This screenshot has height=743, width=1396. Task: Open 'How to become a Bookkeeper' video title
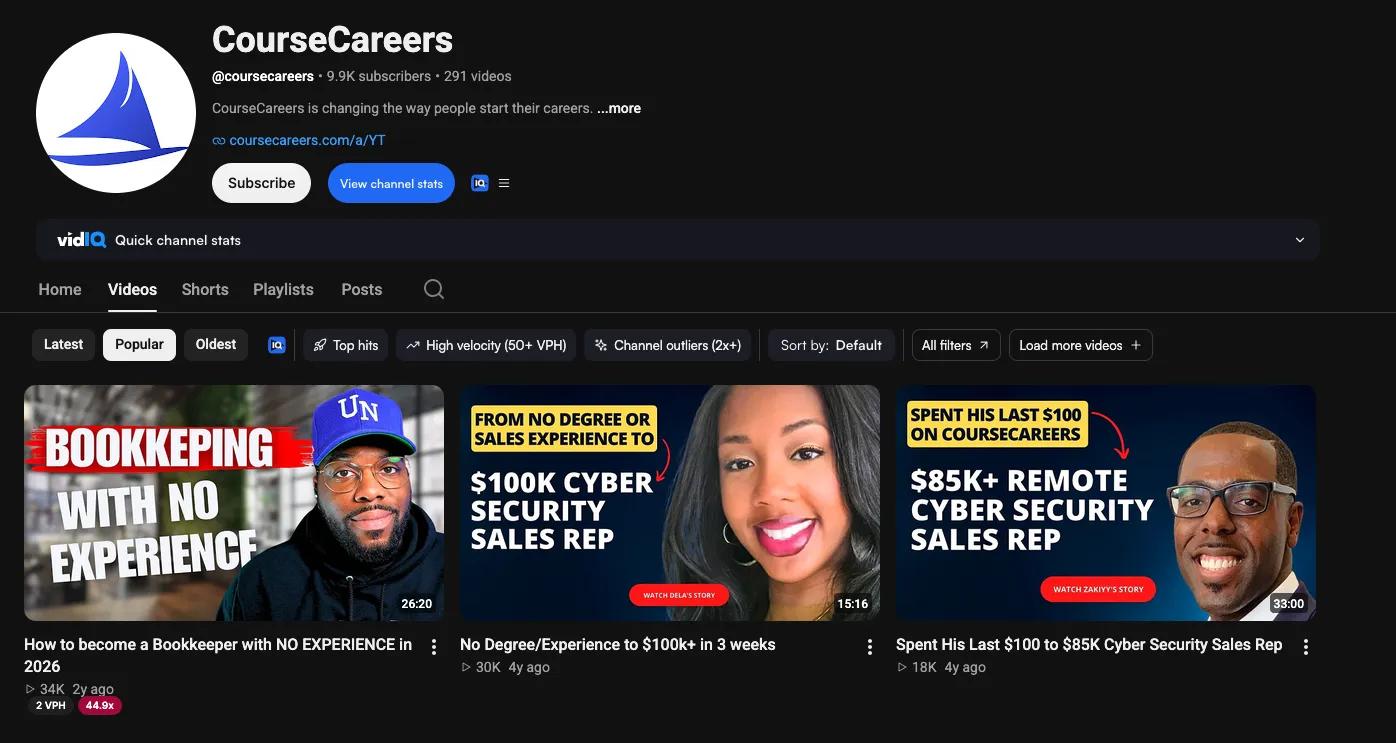click(x=218, y=655)
